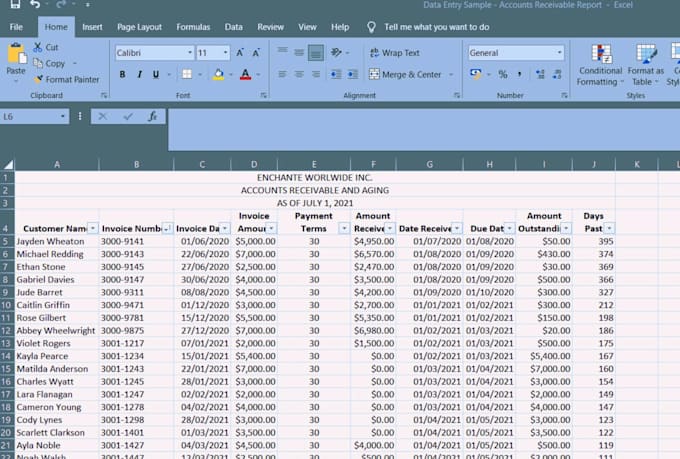Click the Copy icon

(x=38, y=63)
